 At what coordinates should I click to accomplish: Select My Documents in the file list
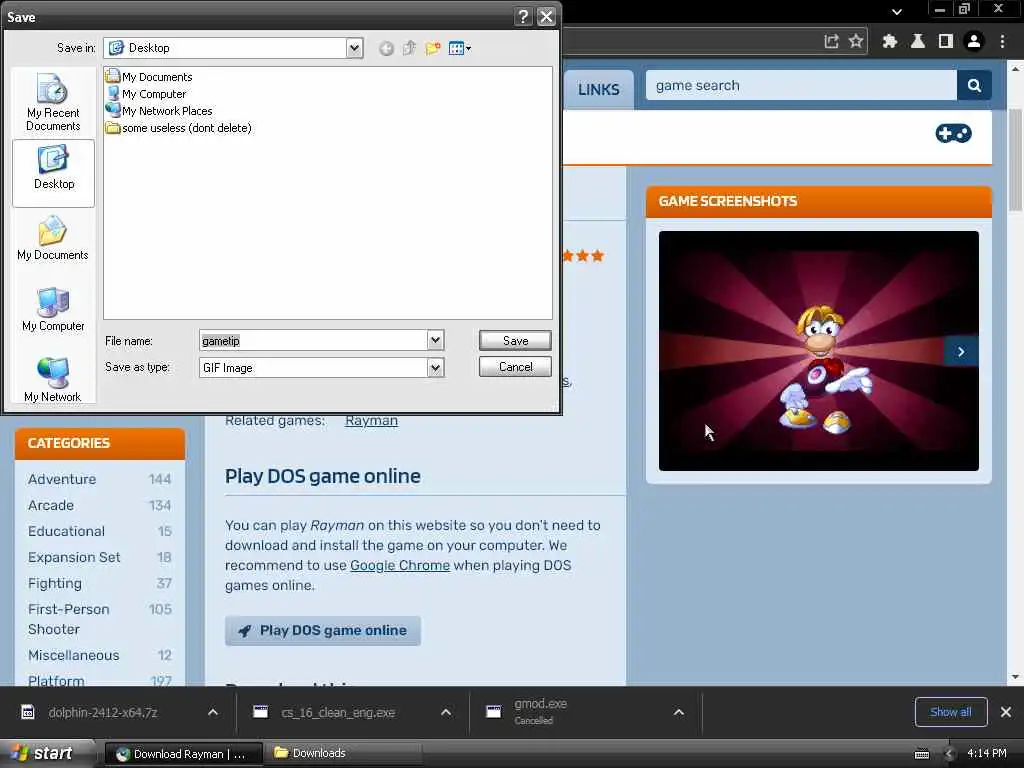150,76
